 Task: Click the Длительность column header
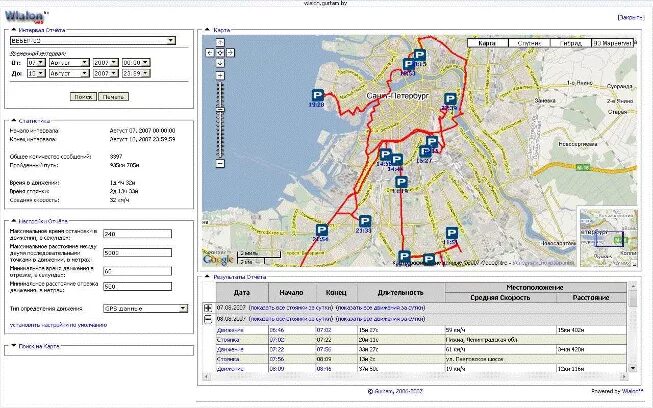click(x=401, y=293)
